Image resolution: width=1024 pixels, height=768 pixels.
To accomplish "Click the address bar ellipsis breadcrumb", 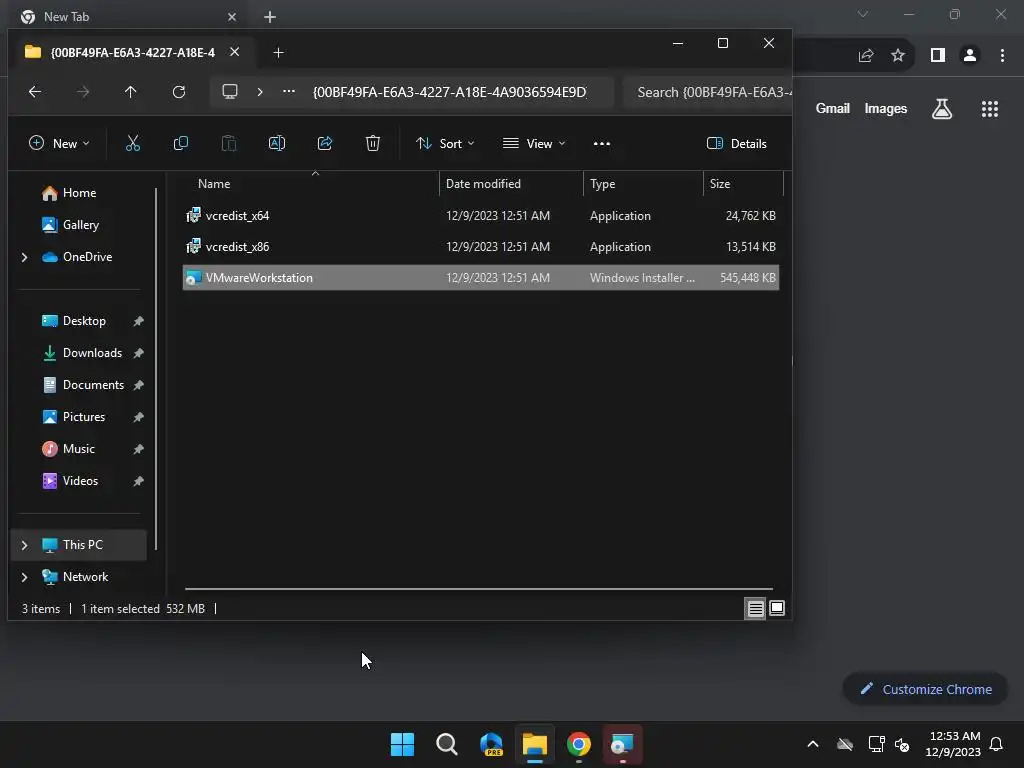I will [289, 91].
